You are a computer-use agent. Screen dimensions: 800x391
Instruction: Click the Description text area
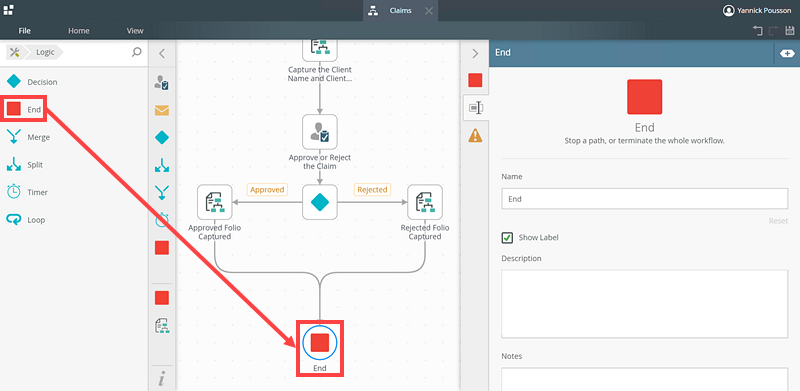click(x=645, y=304)
